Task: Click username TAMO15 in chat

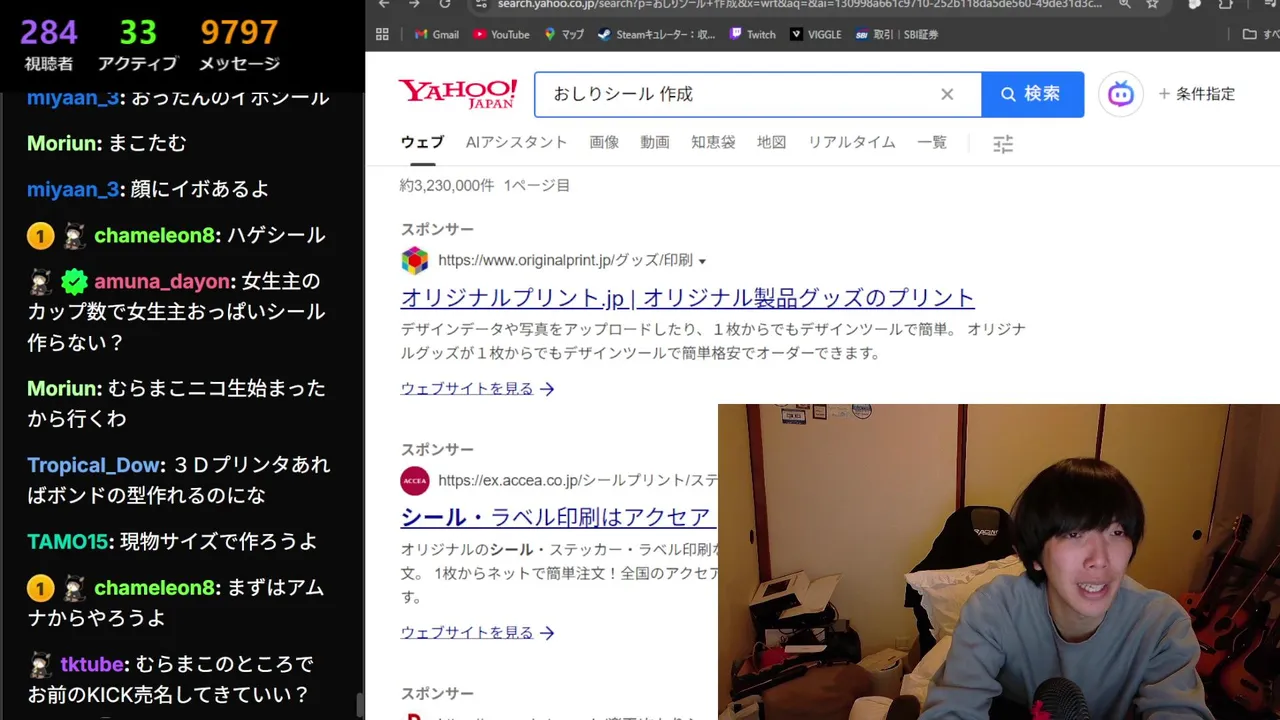Action: point(67,542)
